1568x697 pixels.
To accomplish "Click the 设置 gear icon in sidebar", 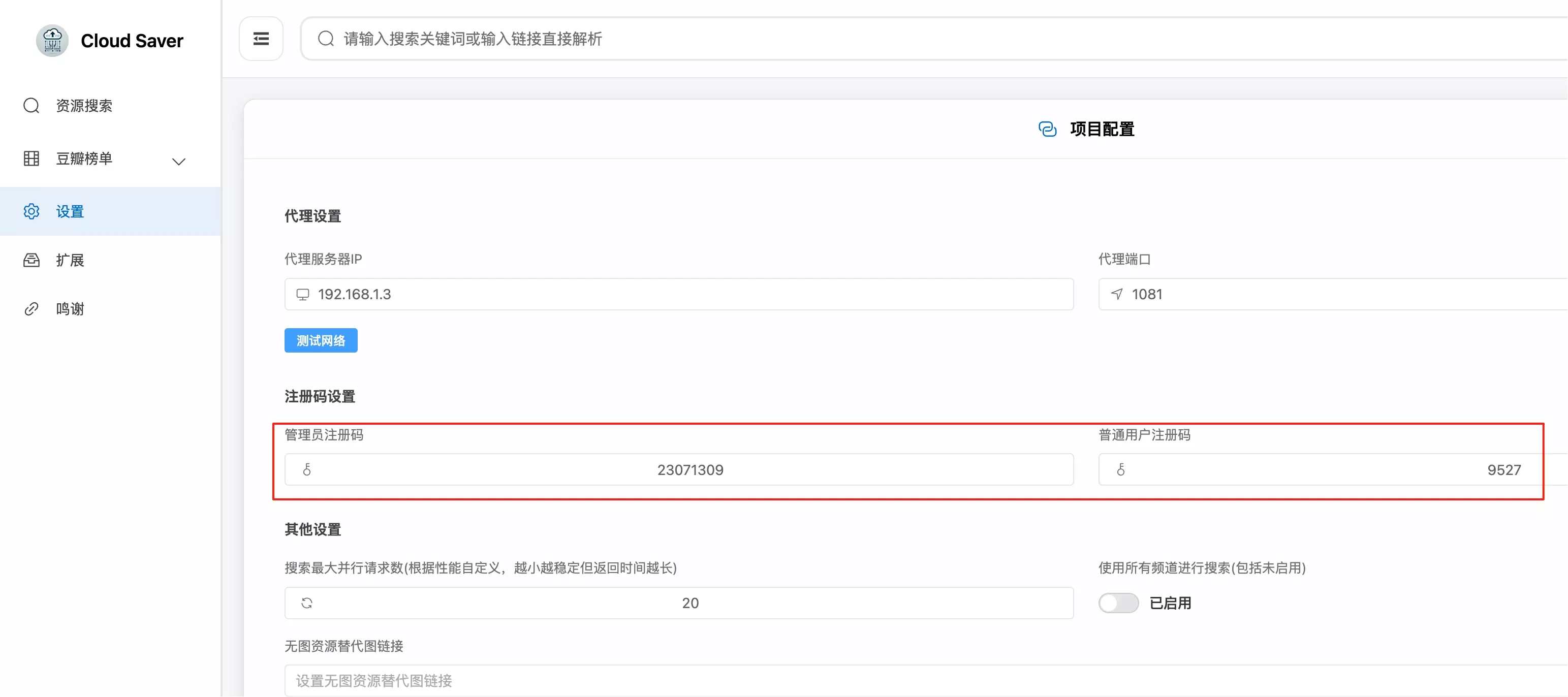I will tap(32, 211).
